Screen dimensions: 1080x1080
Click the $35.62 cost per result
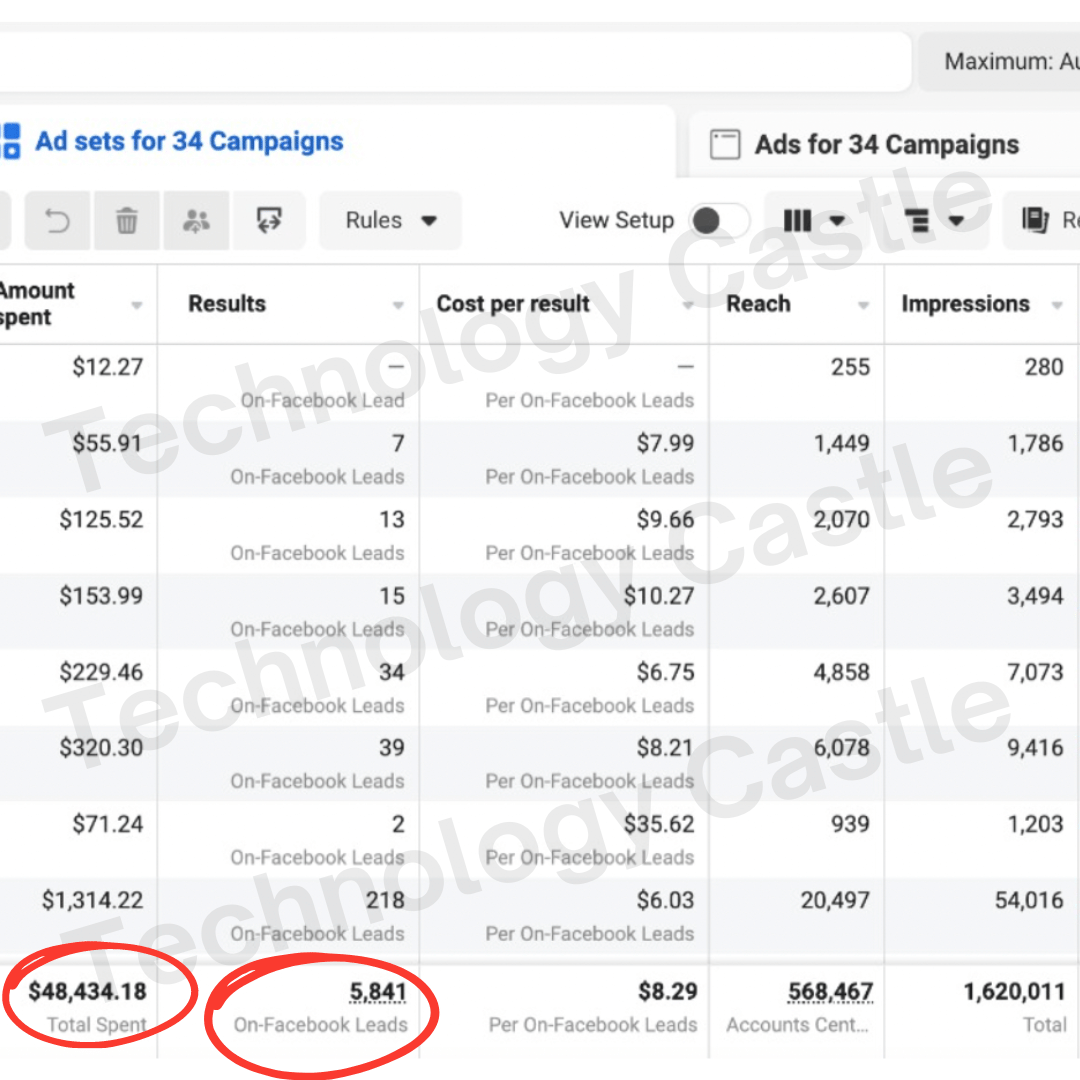tap(659, 824)
